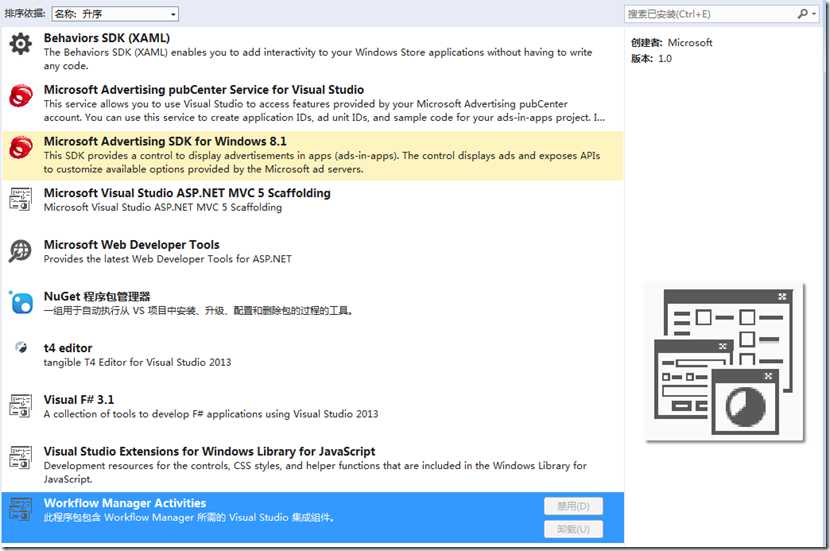
Task: Expand the search options arrow next to magnifier
Action: pyautogui.click(x=814, y=14)
